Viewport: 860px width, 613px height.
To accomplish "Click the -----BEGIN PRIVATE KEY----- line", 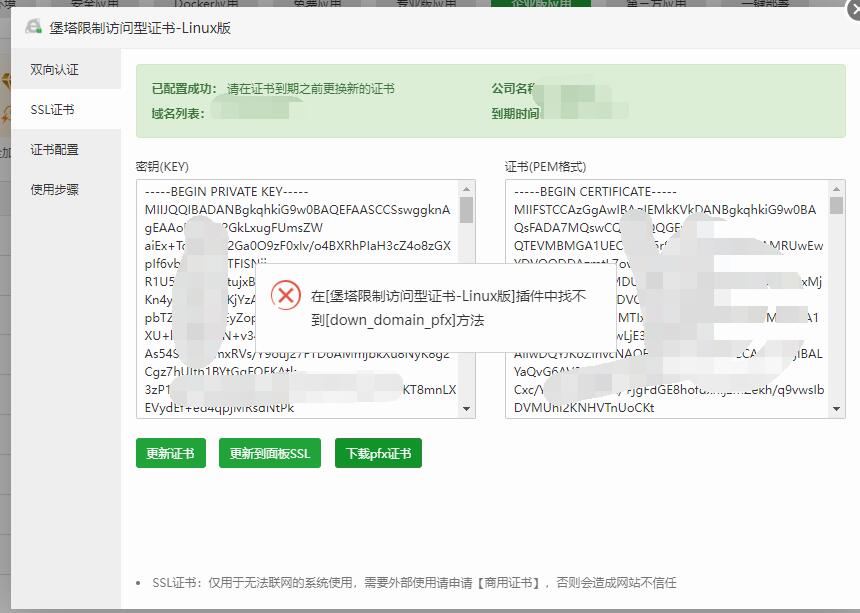I will 227,192.
